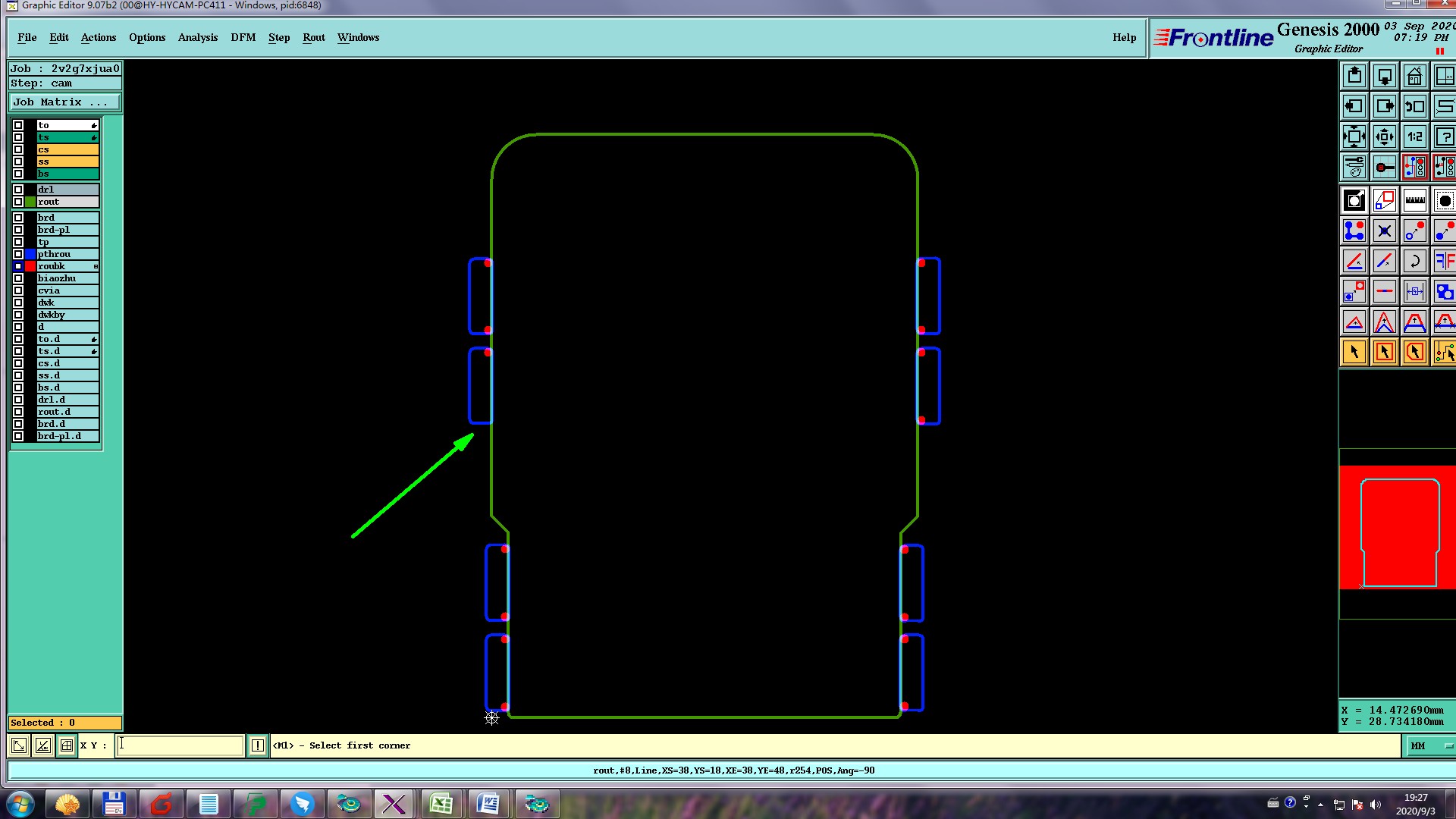Open the ruler measurement tool

[1414, 200]
